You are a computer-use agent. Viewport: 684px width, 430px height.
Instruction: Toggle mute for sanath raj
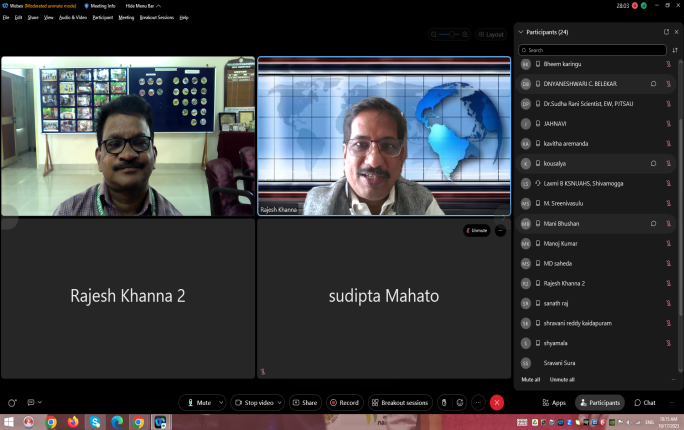click(668, 303)
